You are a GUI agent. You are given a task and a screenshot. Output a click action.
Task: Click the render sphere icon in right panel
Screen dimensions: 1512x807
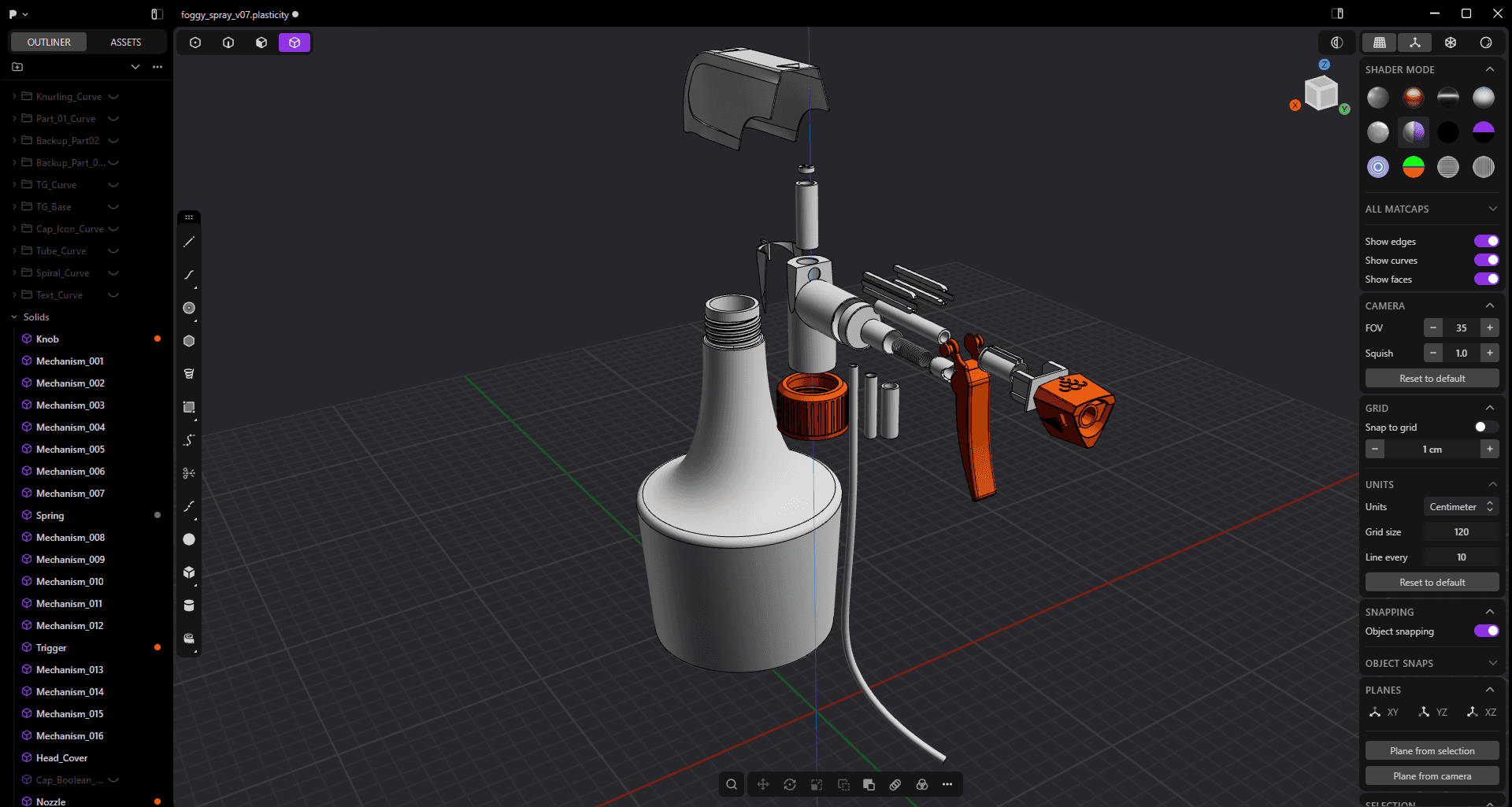[1486, 43]
